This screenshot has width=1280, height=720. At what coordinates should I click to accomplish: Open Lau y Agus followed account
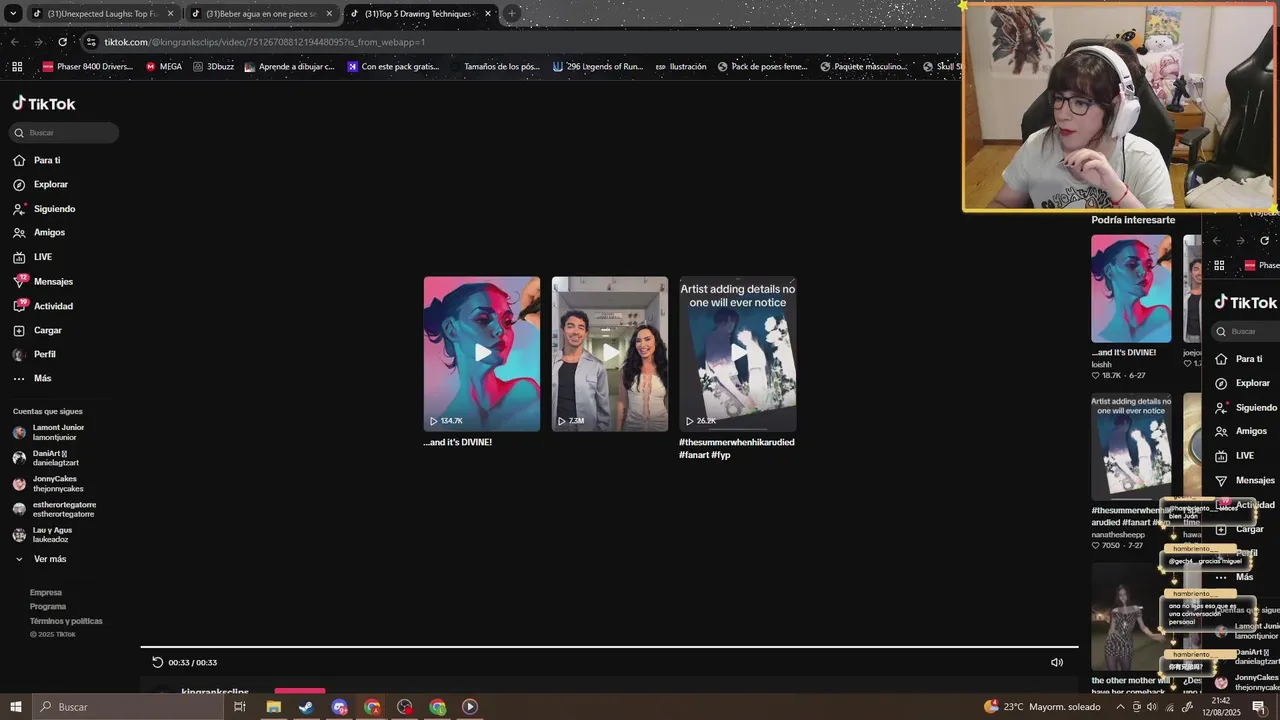coord(43,535)
